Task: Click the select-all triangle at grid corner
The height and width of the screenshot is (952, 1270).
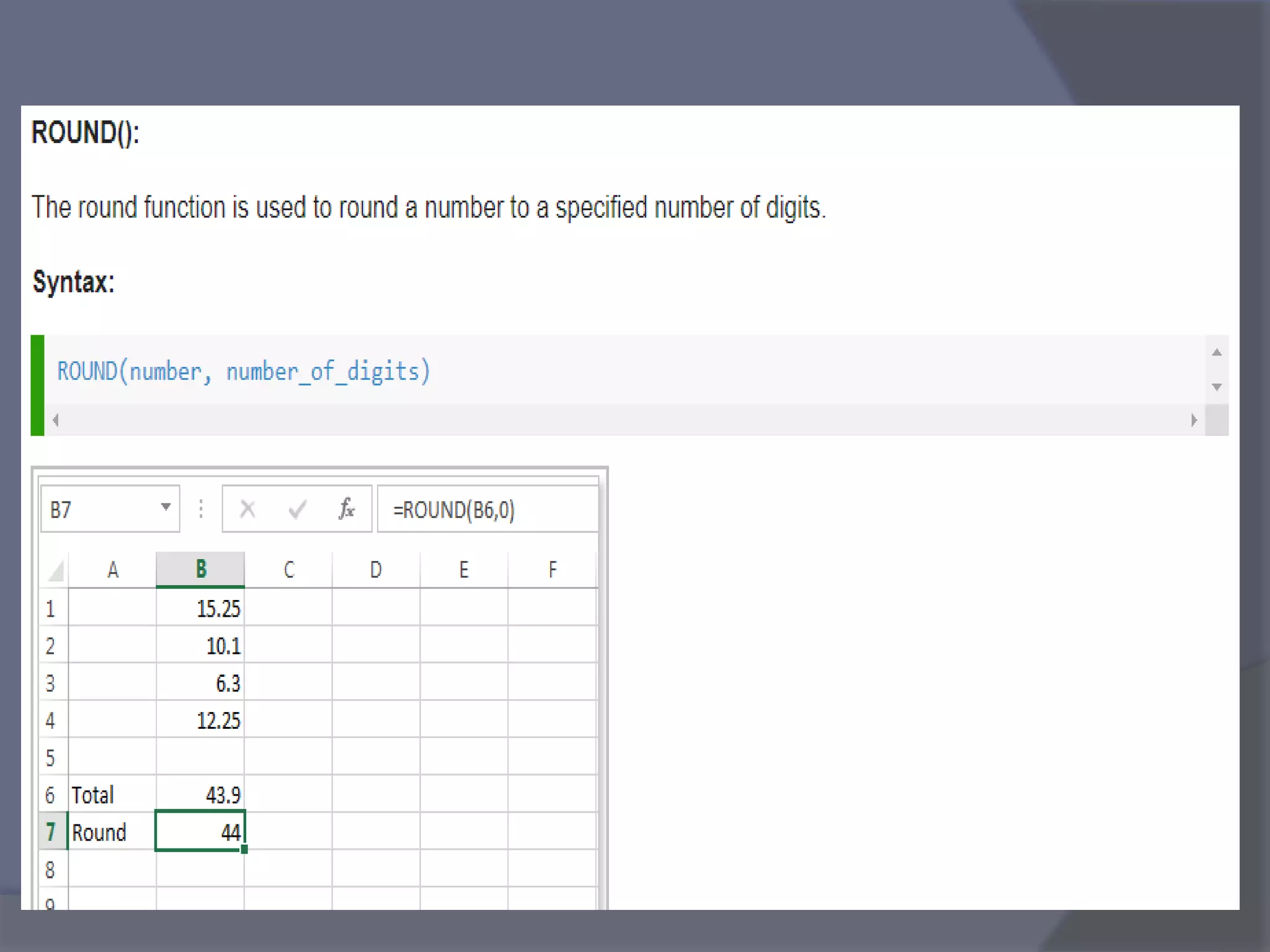Action: pos(55,570)
